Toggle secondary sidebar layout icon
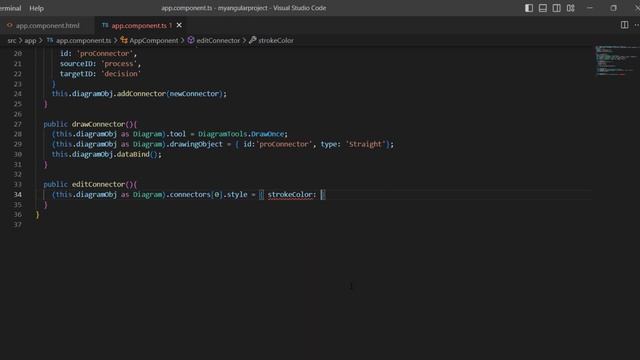Screen dimensions: 640x360 (556, 8)
